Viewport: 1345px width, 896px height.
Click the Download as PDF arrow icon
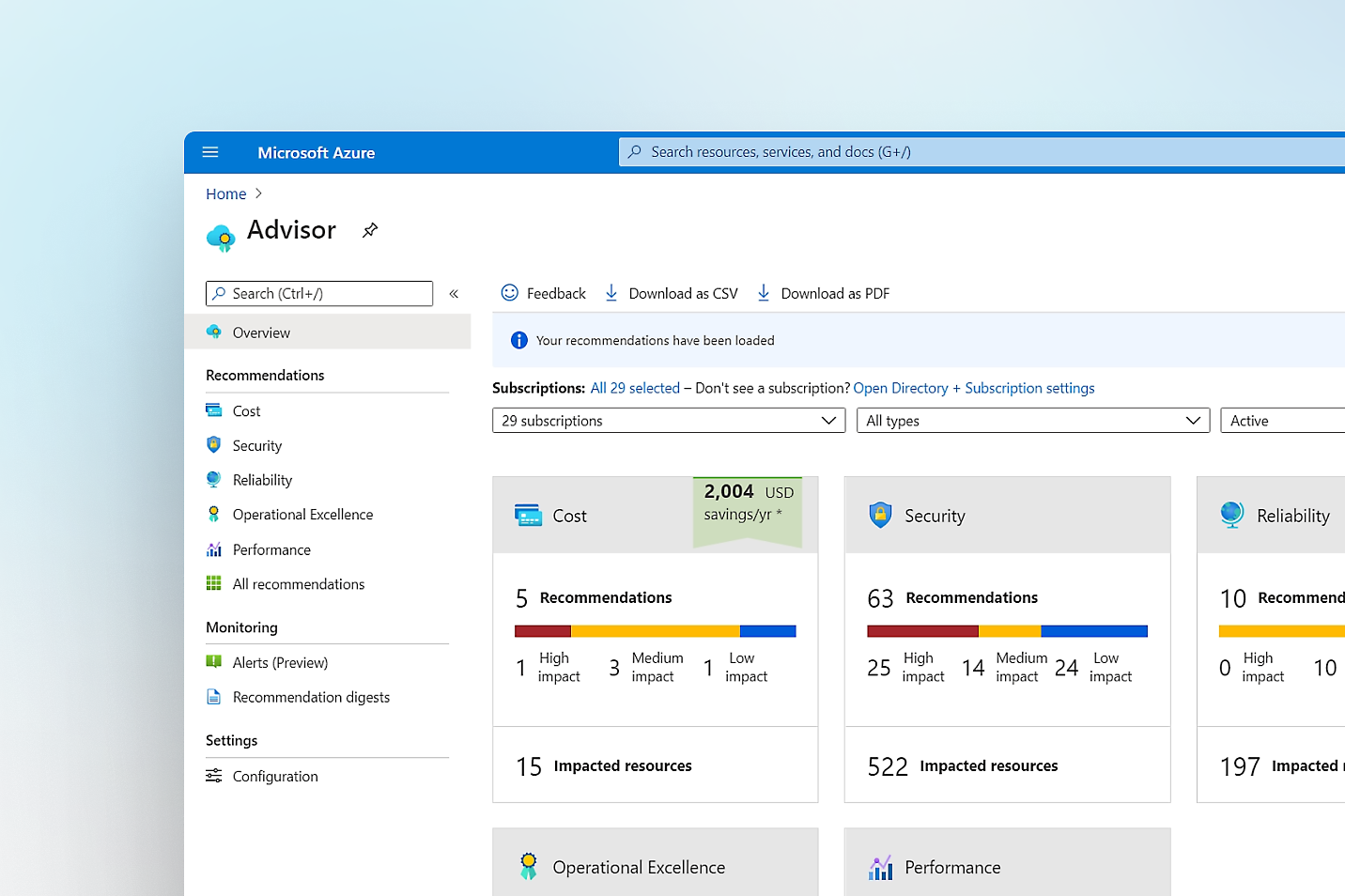click(764, 293)
